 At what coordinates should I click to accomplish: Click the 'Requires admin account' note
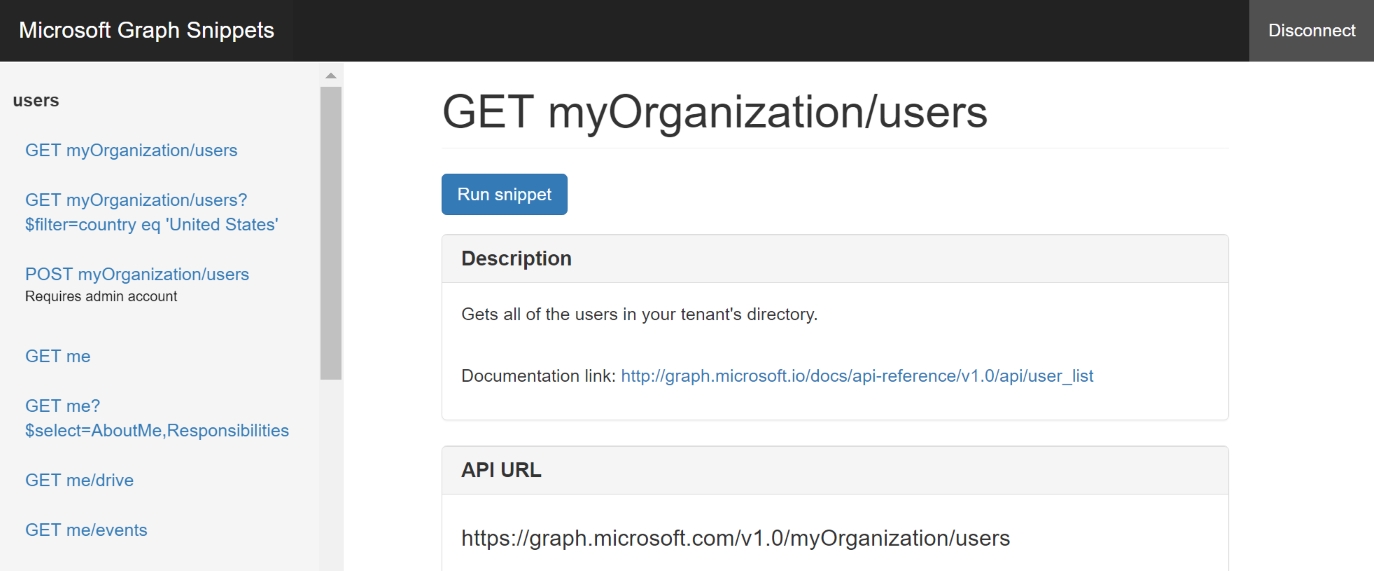click(101, 296)
